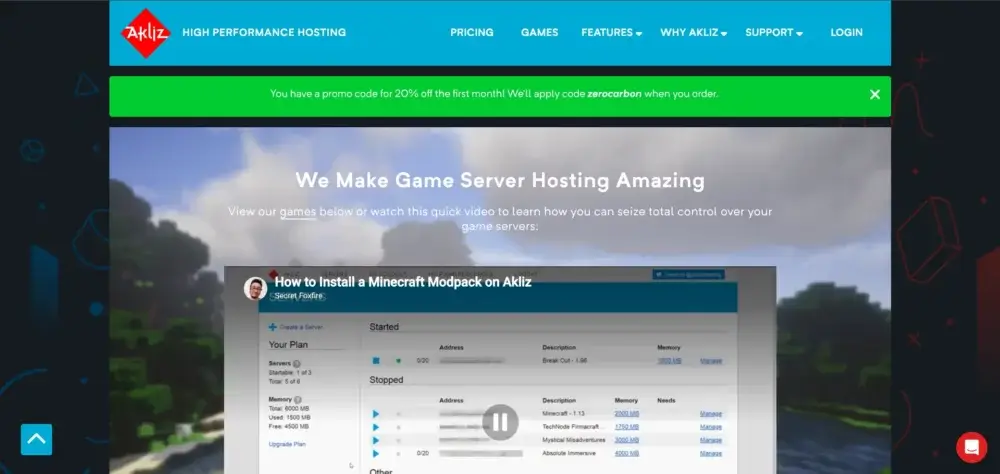Click 'Absolute Immersive' server description
This screenshot has height=474, width=1000.
(569, 454)
